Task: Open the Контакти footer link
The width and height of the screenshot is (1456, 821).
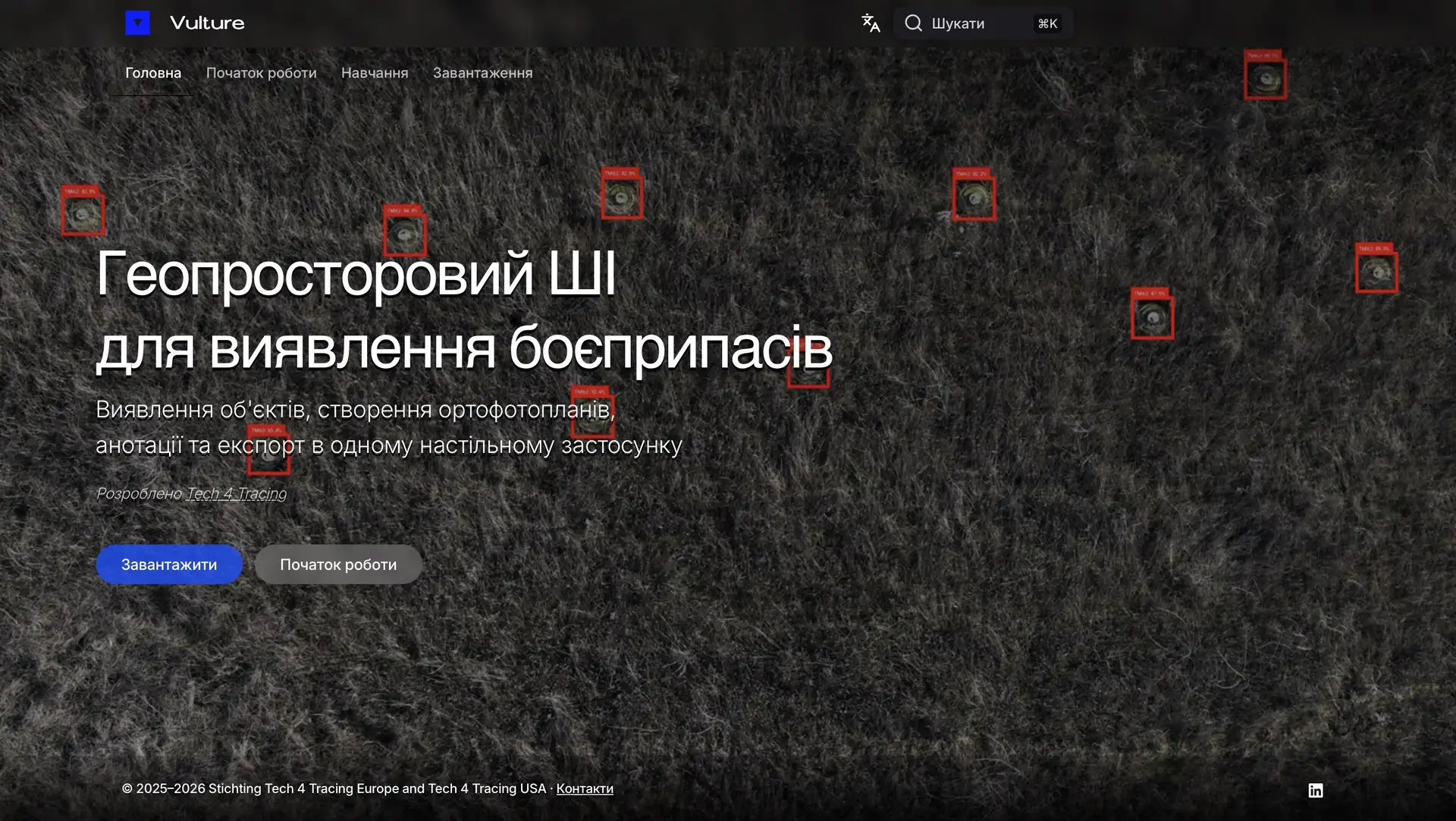Action: (x=585, y=789)
